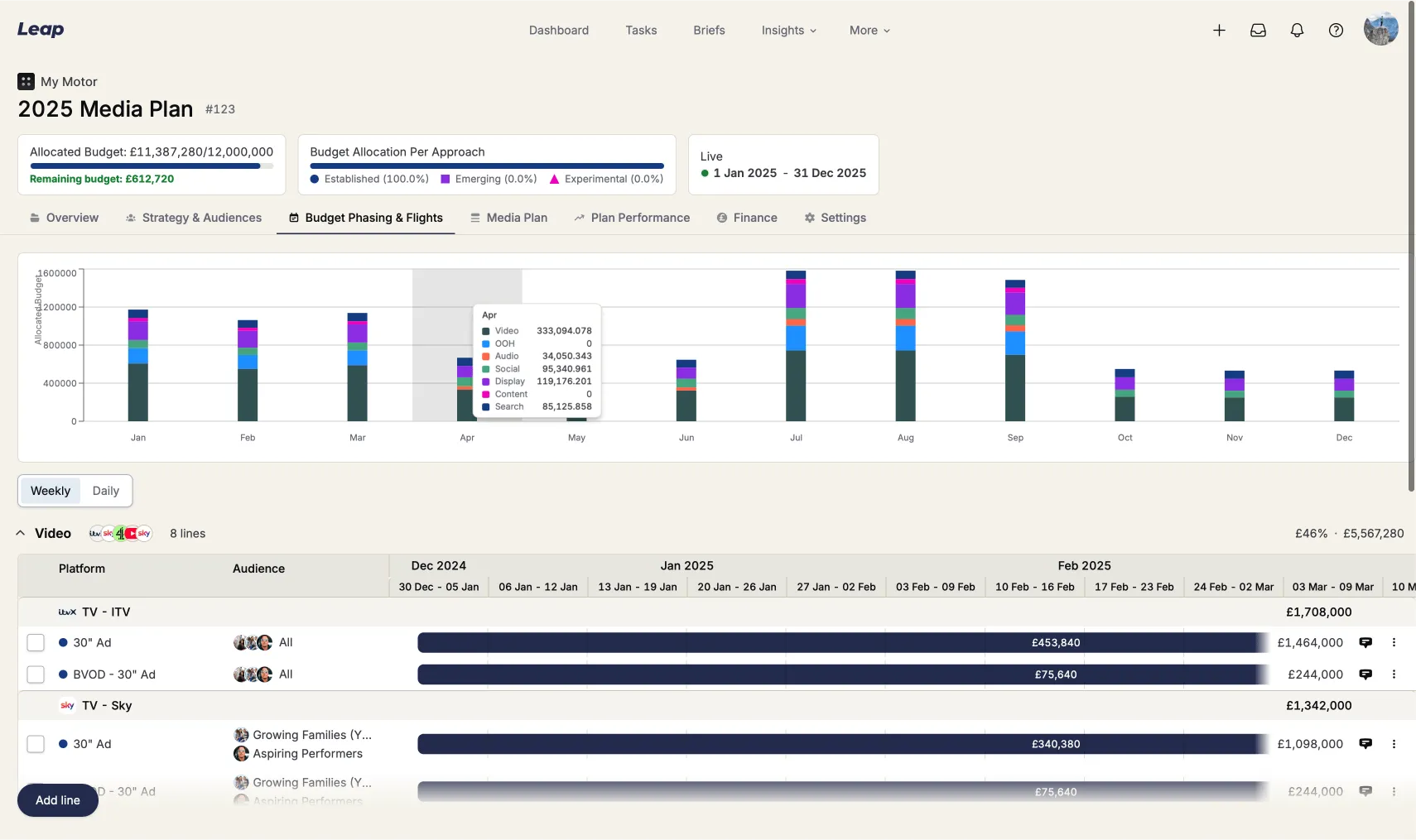
Task: Expand the Insights dropdown menu
Action: 788,31
